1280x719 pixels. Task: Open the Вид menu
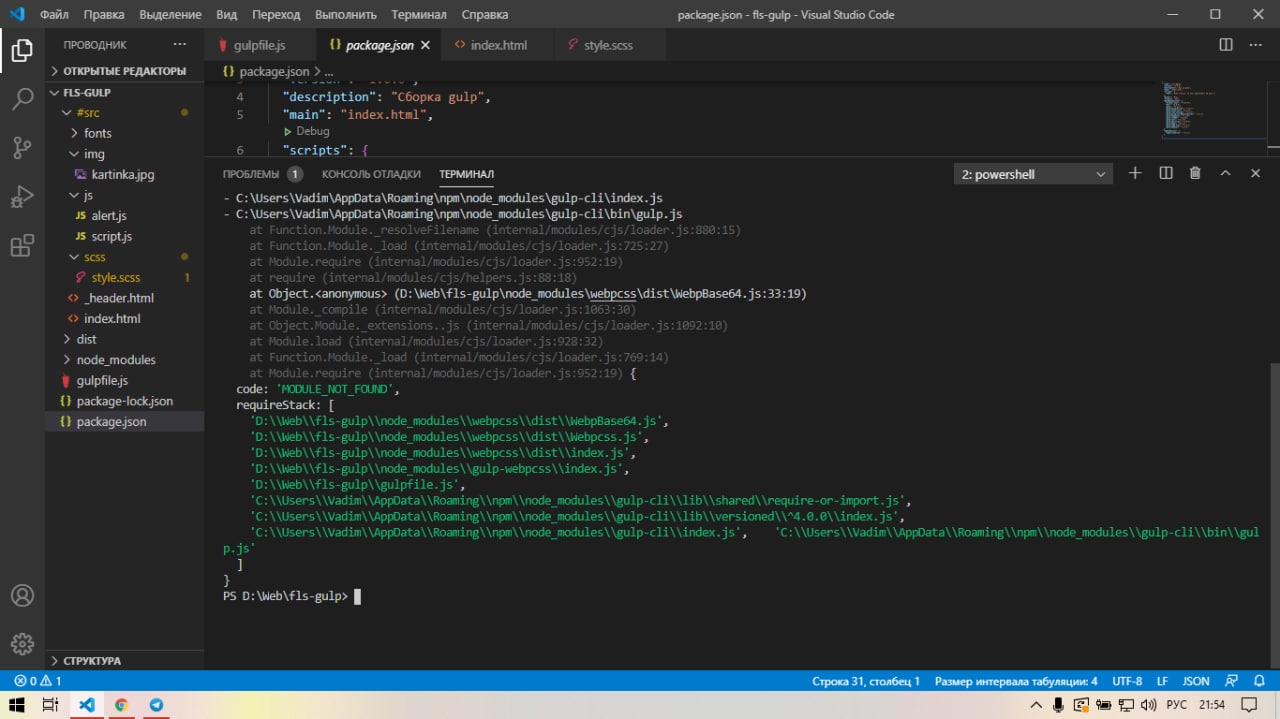[x=227, y=15]
